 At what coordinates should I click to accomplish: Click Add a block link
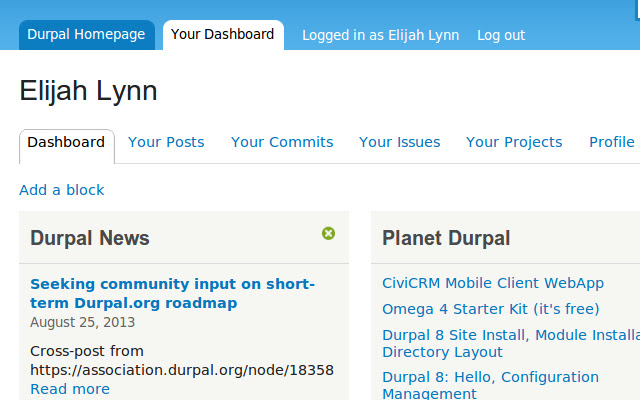[x=62, y=190]
